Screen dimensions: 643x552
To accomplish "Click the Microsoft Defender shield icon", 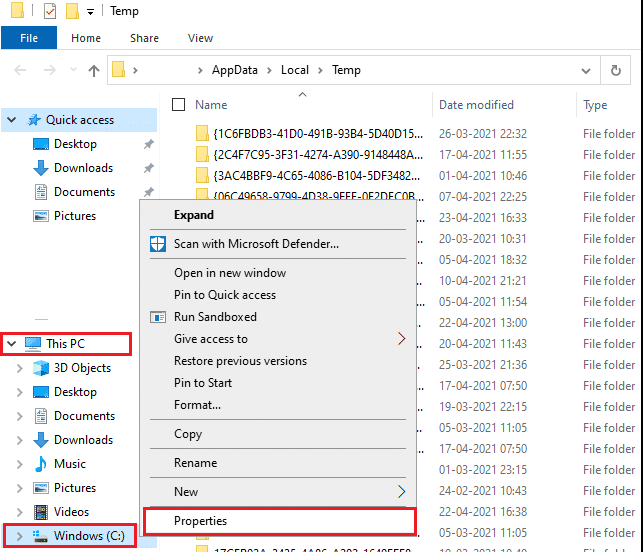I will (158, 244).
